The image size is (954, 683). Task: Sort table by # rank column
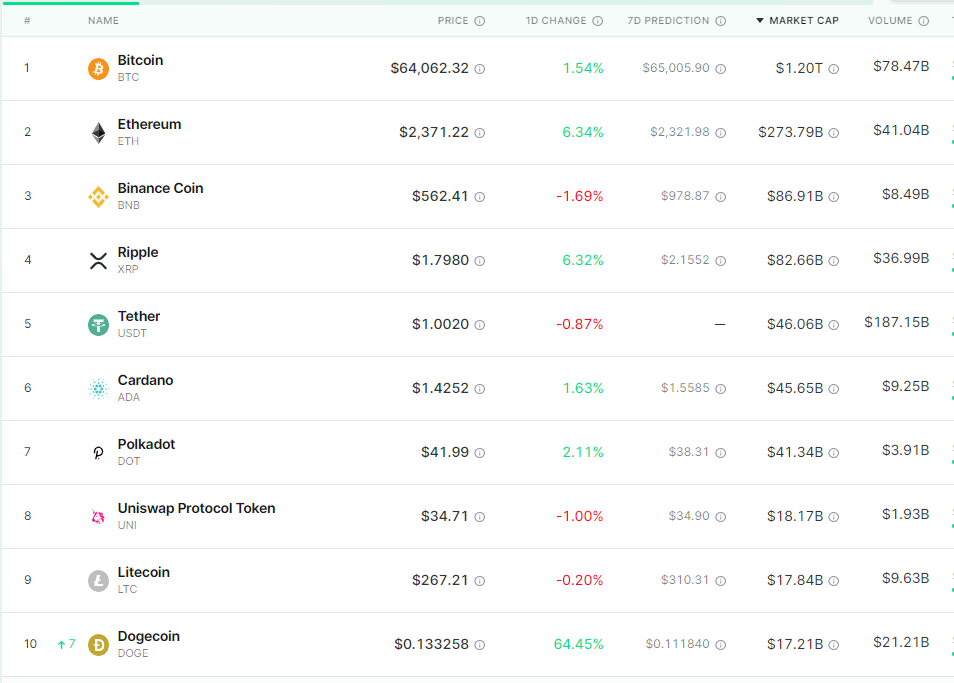27,21
